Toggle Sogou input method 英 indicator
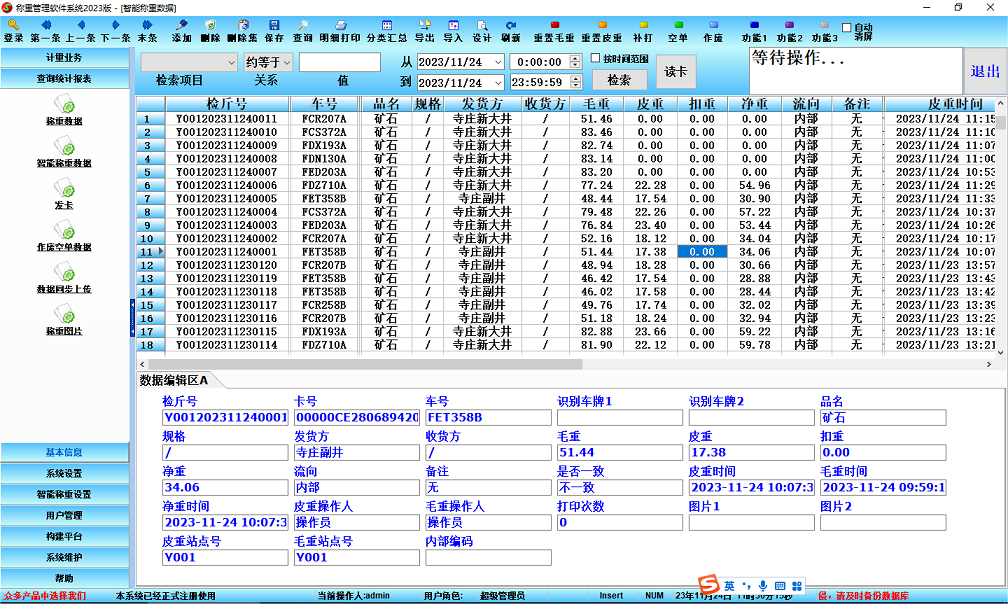This screenshot has width=1008, height=604. (x=729, y=585)
